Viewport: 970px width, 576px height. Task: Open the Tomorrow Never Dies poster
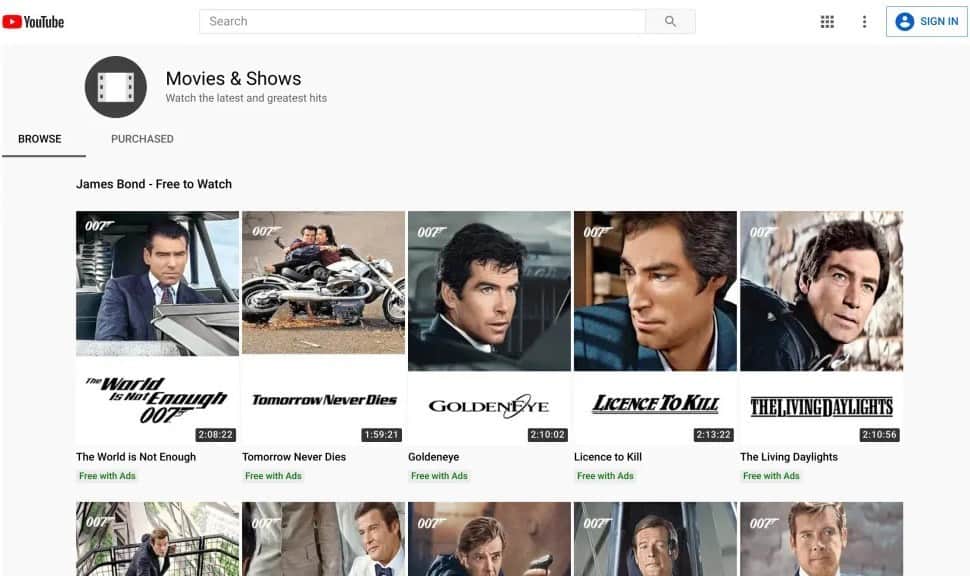323,326
